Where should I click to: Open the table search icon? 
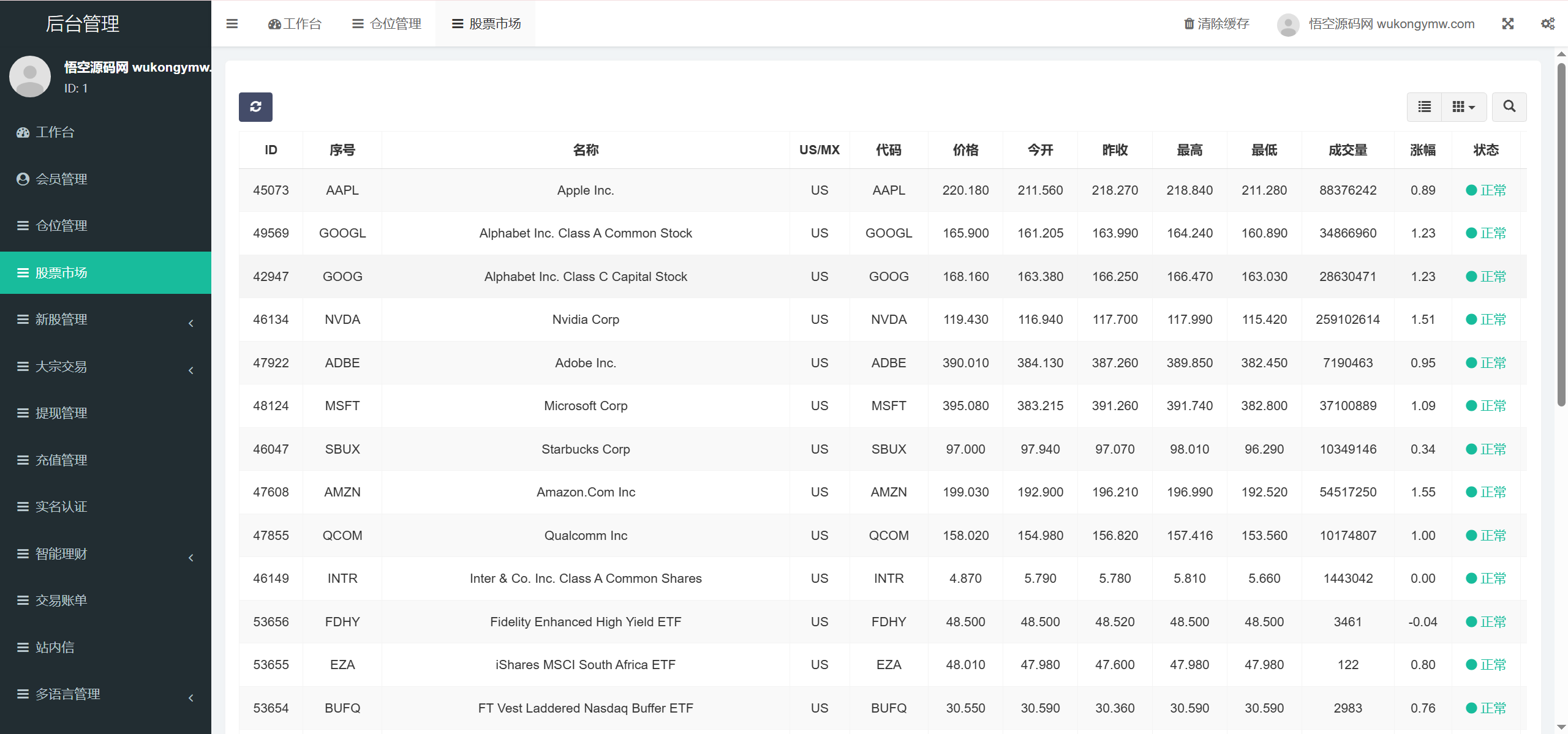click(1509, 107)
